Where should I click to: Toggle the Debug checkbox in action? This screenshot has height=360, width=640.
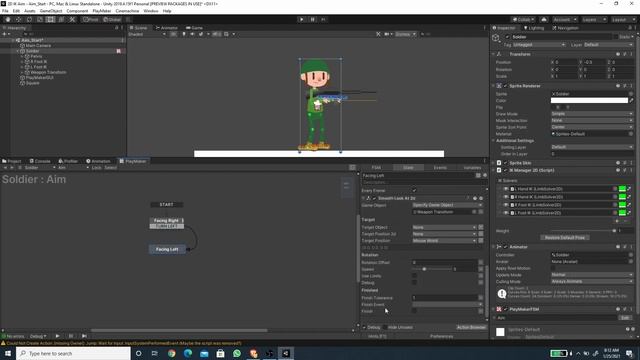(x=414, y=282)
